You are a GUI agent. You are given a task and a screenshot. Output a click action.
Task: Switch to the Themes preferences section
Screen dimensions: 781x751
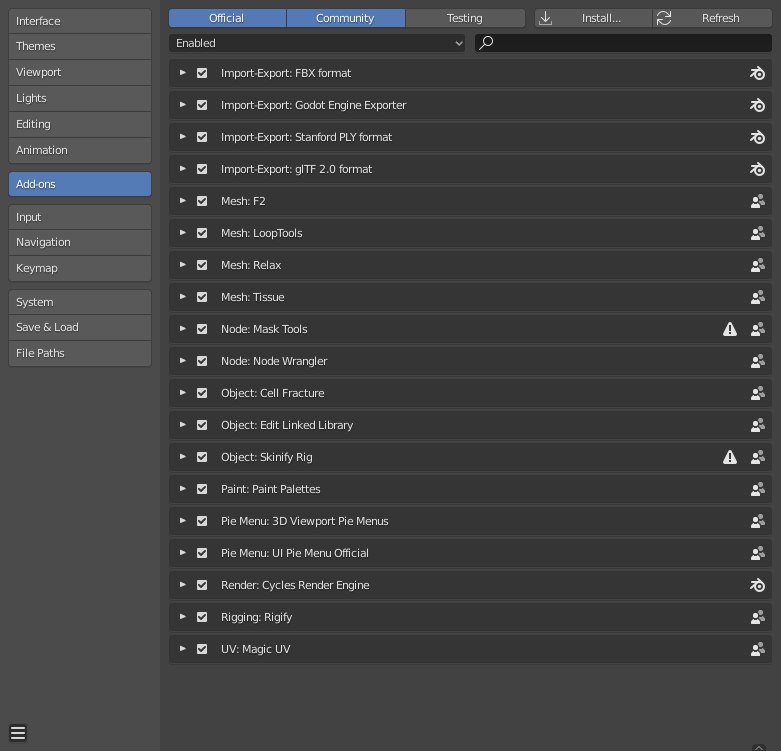80,46
